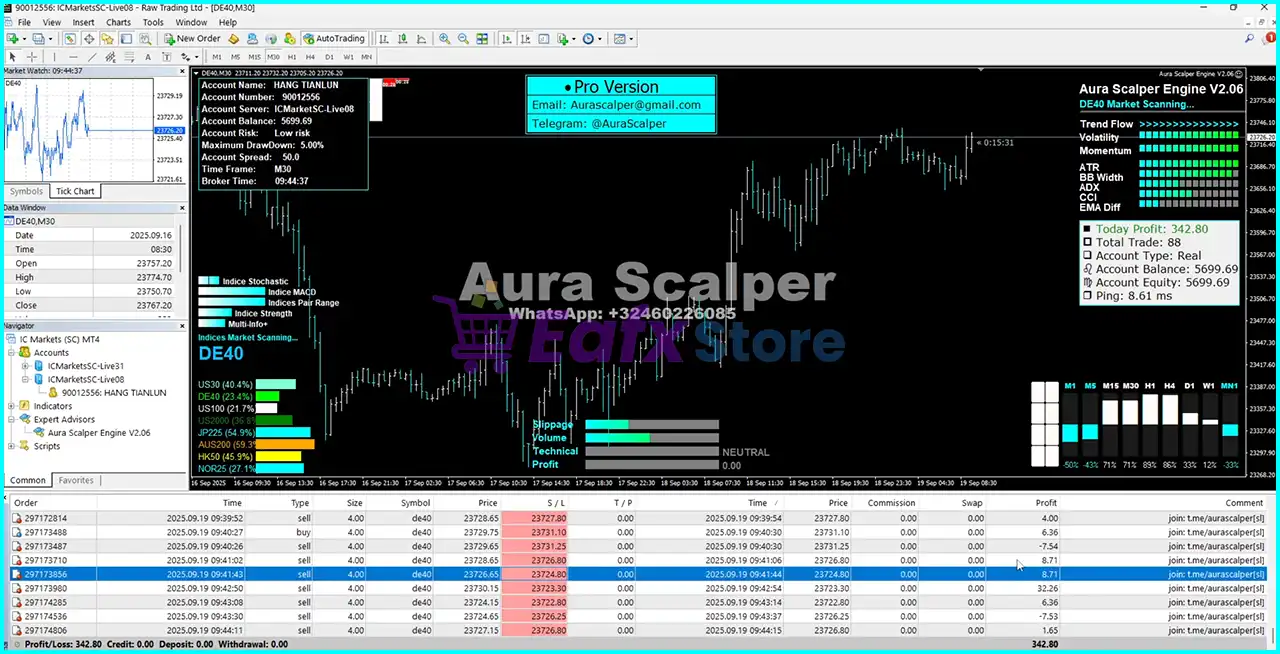This screenshot has height=654, width=1280.
Task: Select the Vertical Line drawing tool
Action: click(54, 57)
